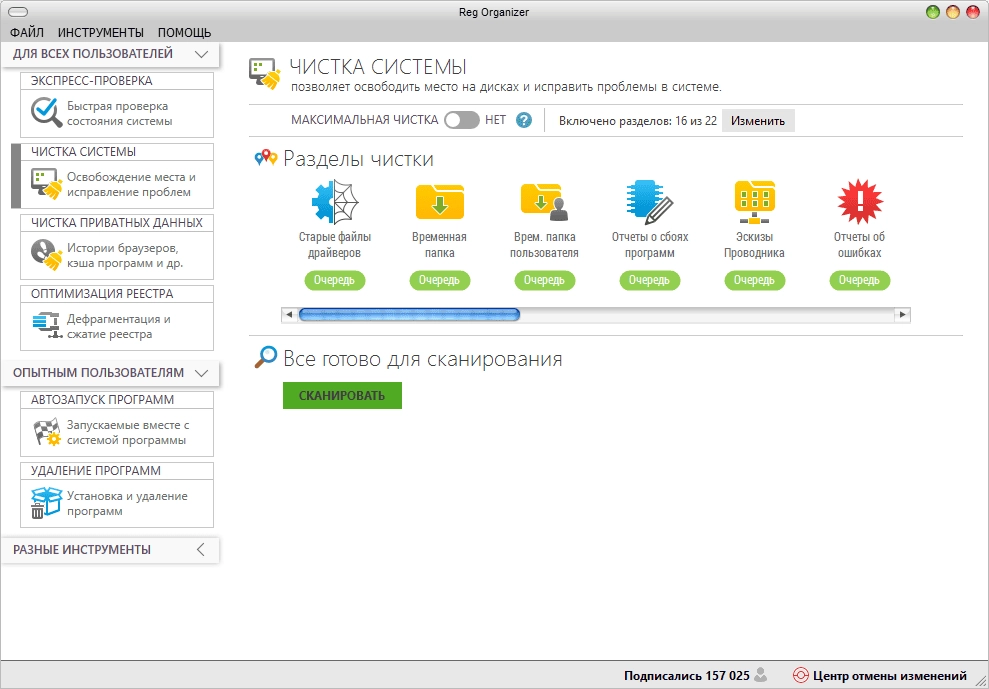Open the ПОМОЩЬ menu
This screenshot has width=989, height=689.
pyautogui.click(x=184, y=32)
